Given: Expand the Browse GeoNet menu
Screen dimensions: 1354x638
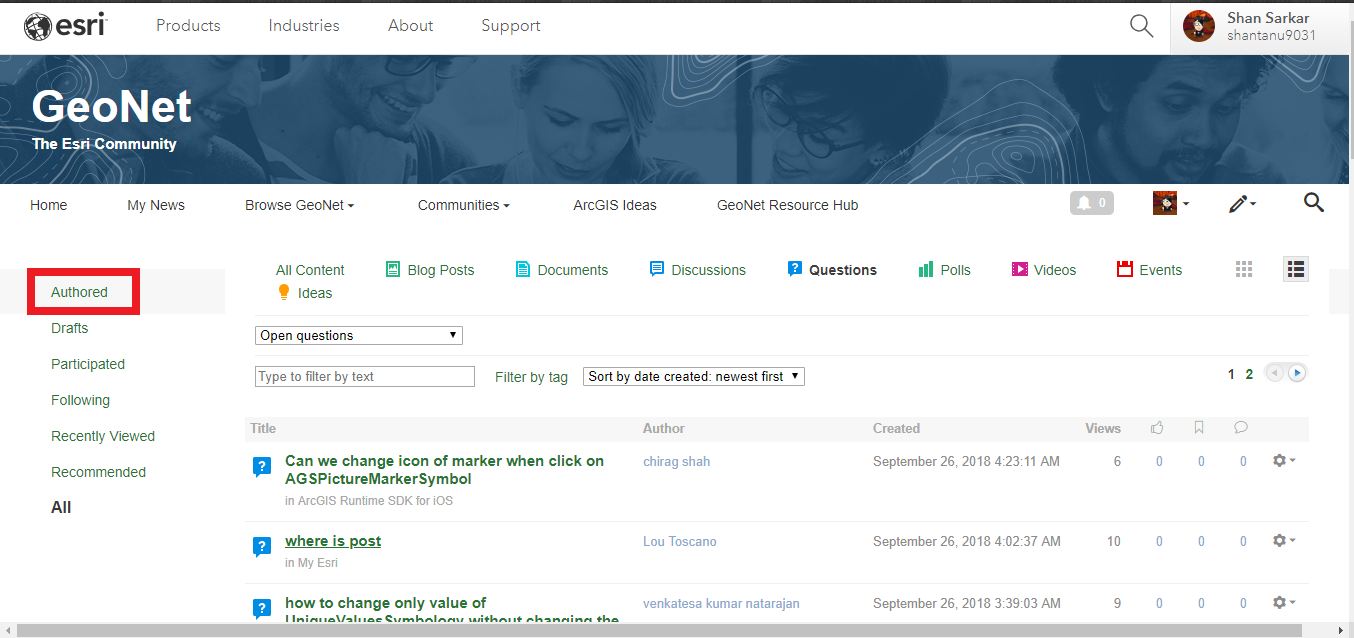Looking at the screenshot, I should (300, 205).
